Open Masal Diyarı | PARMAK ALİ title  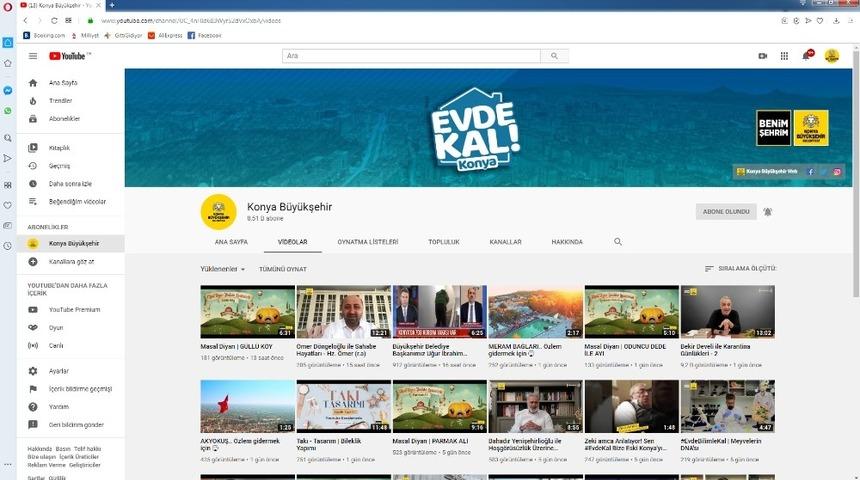click(x=431, y=441)
